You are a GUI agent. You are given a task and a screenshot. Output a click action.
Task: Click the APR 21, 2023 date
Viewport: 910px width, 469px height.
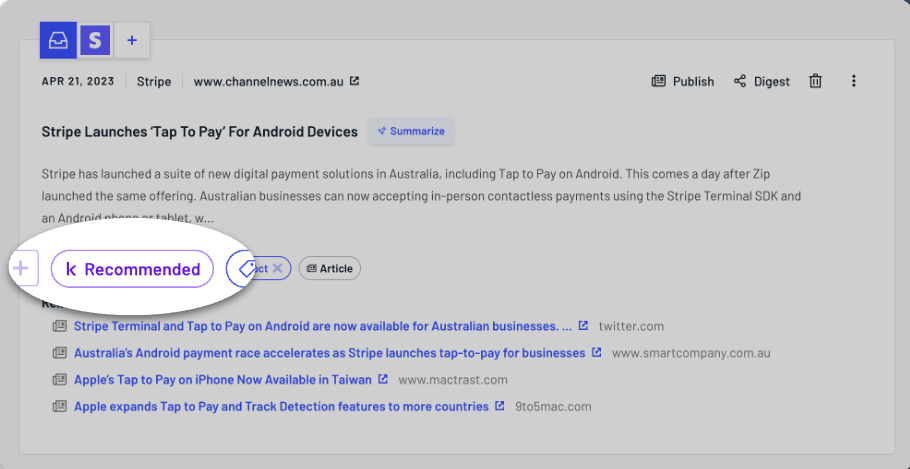(78, 81)
